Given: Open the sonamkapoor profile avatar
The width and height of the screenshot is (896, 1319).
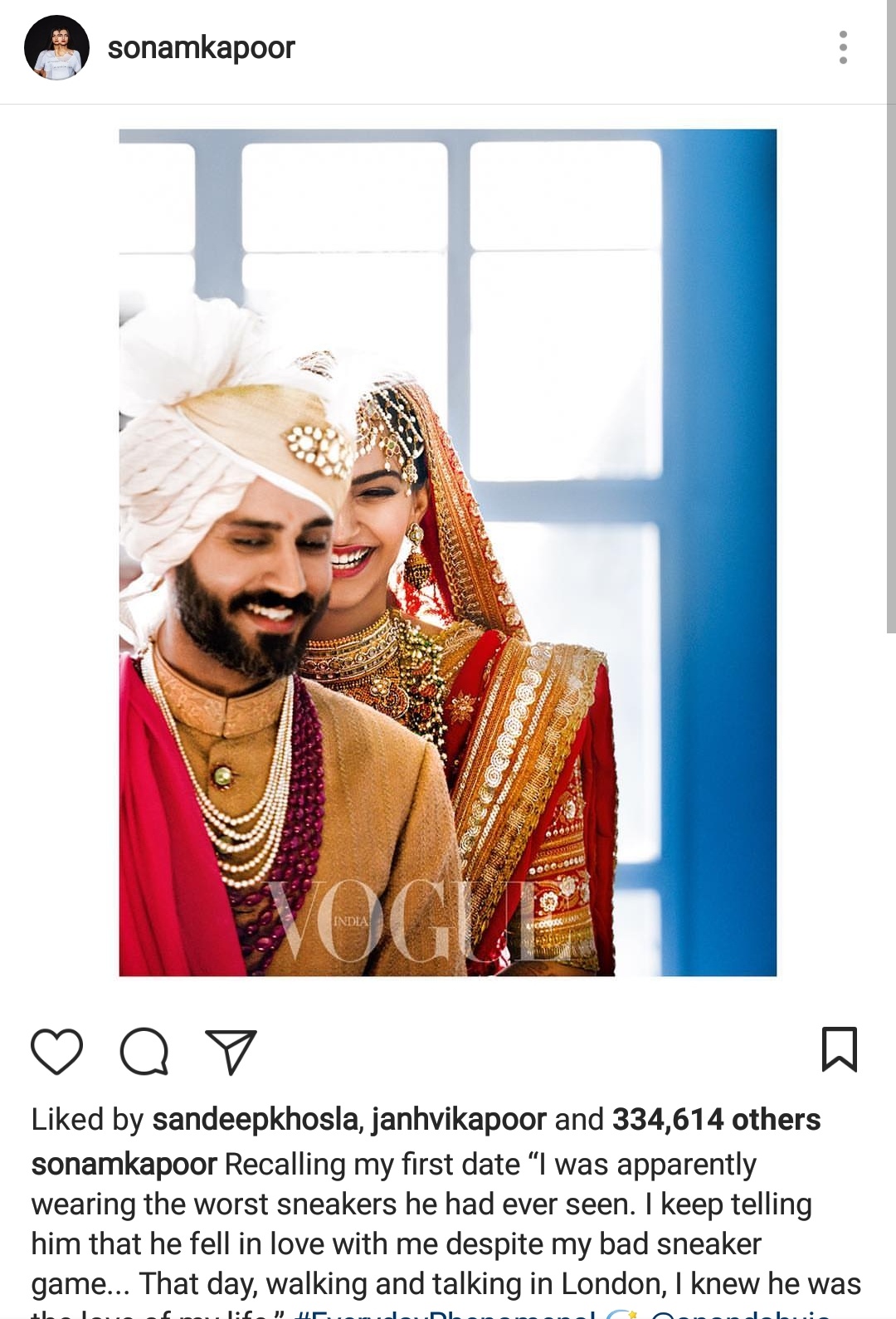Looking at the screenshot, I should tap(56, 47).
